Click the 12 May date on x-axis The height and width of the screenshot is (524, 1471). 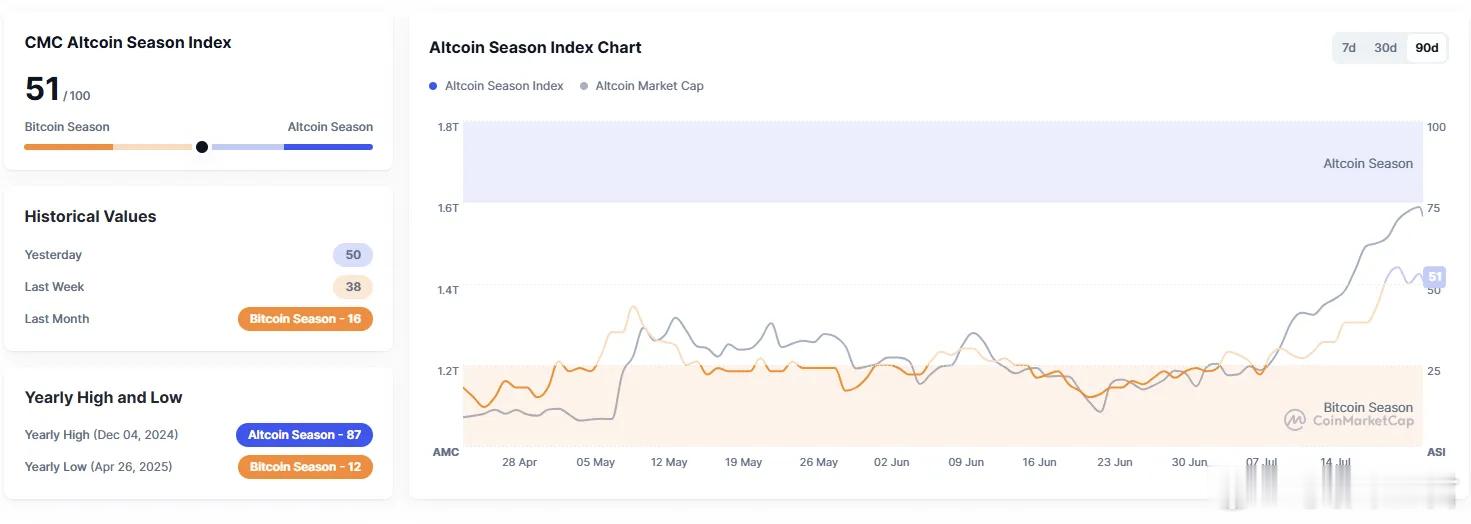[669, 462]
